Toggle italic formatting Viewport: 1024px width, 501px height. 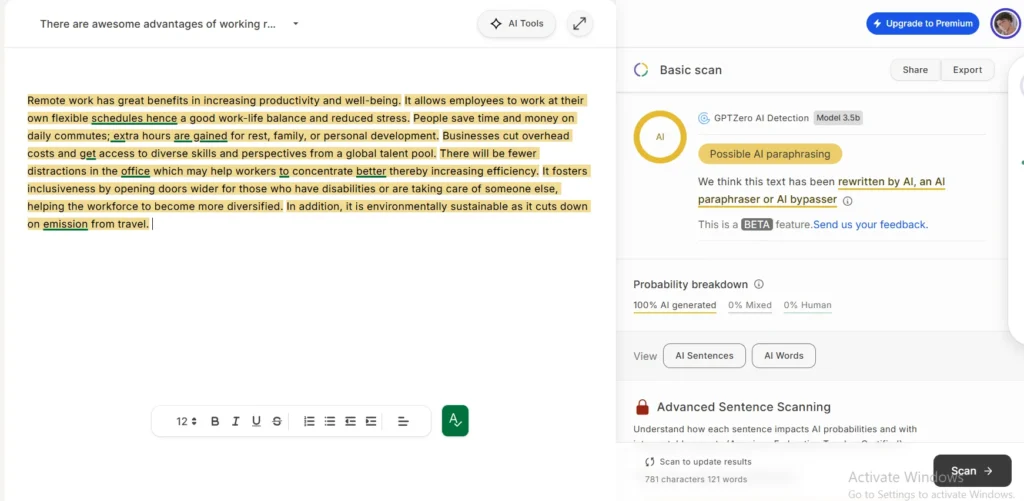coord(236,421)
